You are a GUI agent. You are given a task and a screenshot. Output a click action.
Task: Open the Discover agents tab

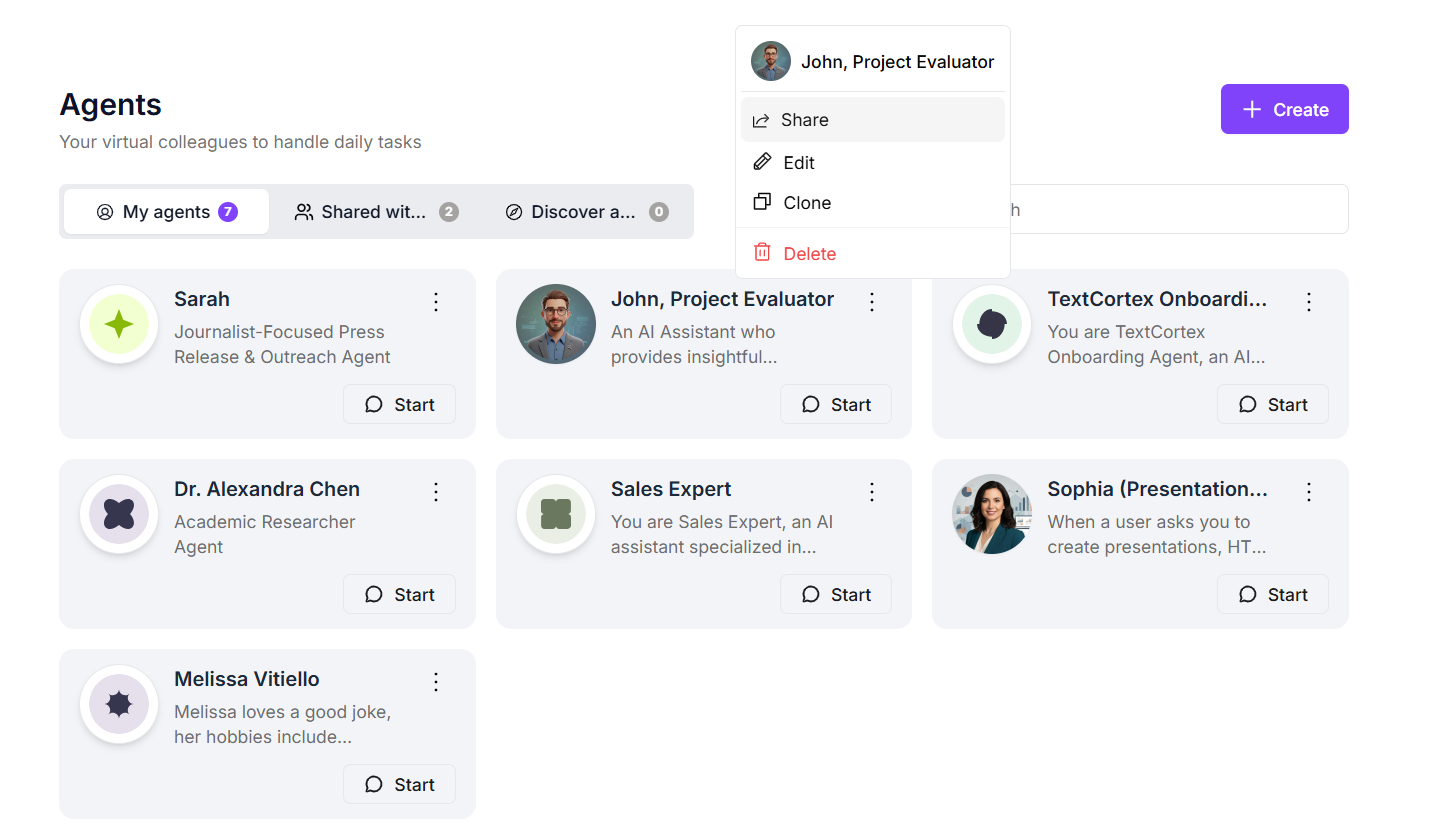point(585,212)
